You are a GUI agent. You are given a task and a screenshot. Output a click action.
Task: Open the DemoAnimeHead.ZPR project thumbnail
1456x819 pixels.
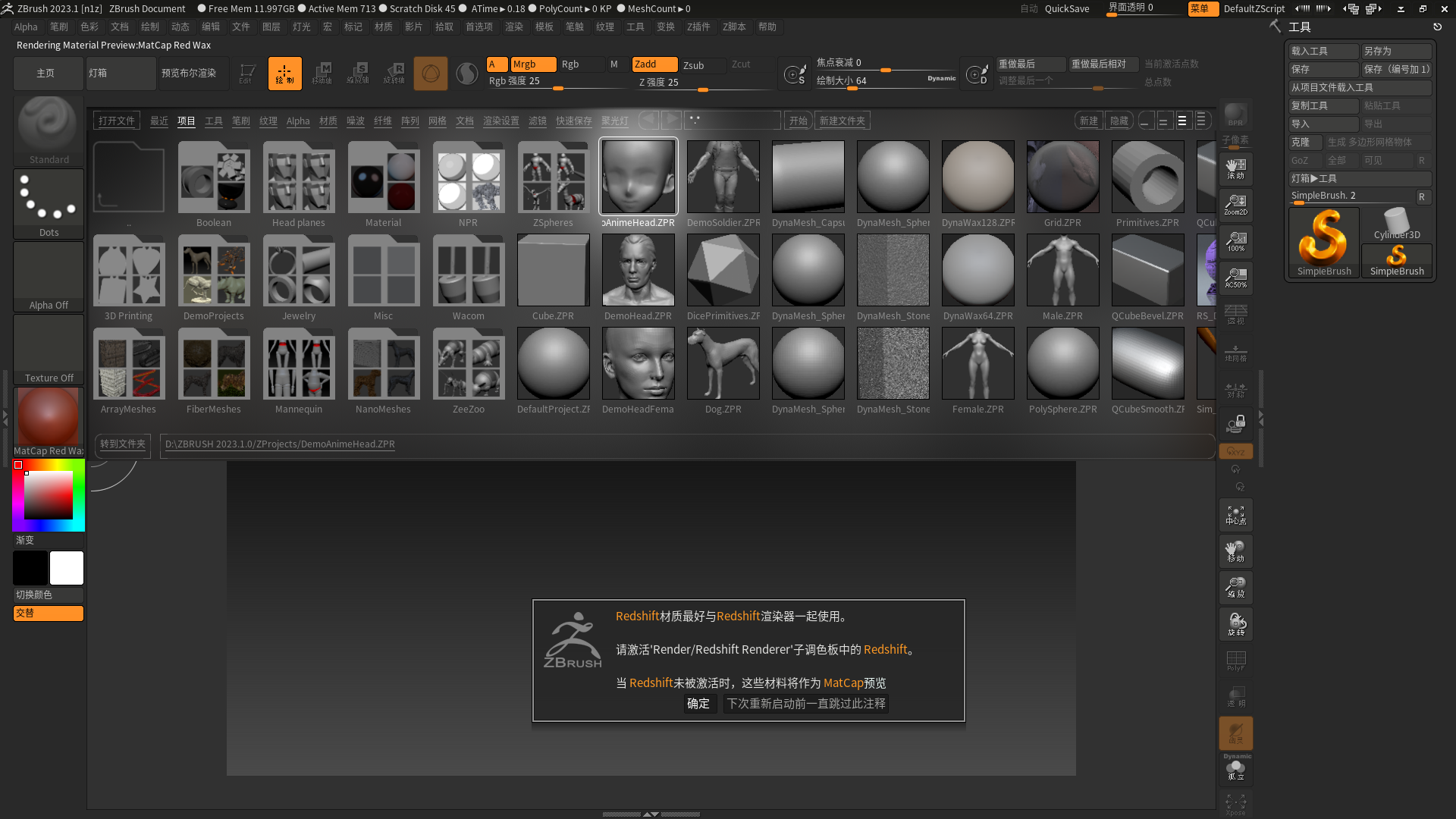pyautogui.click(x=638, y=175)
